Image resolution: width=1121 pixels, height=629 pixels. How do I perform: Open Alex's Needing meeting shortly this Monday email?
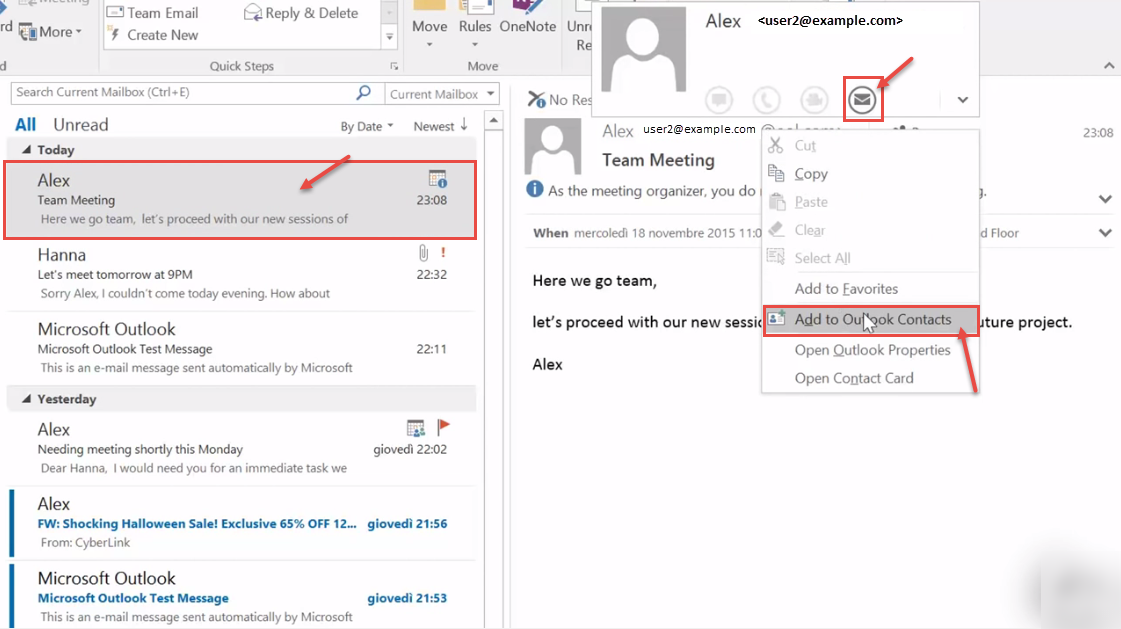coord(240,448)
